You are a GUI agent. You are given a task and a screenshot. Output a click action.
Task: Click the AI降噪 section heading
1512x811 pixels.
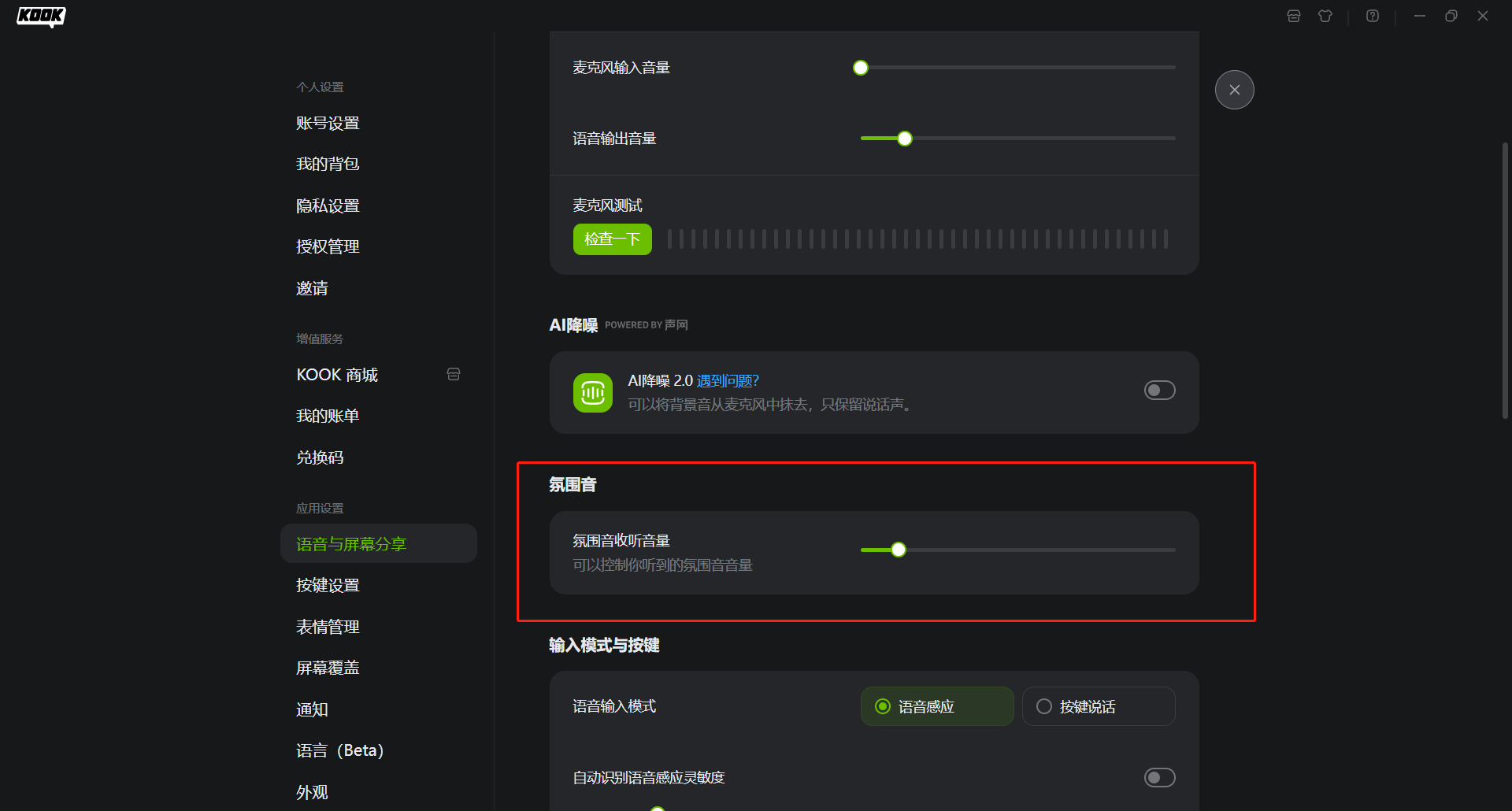point(573,325)
